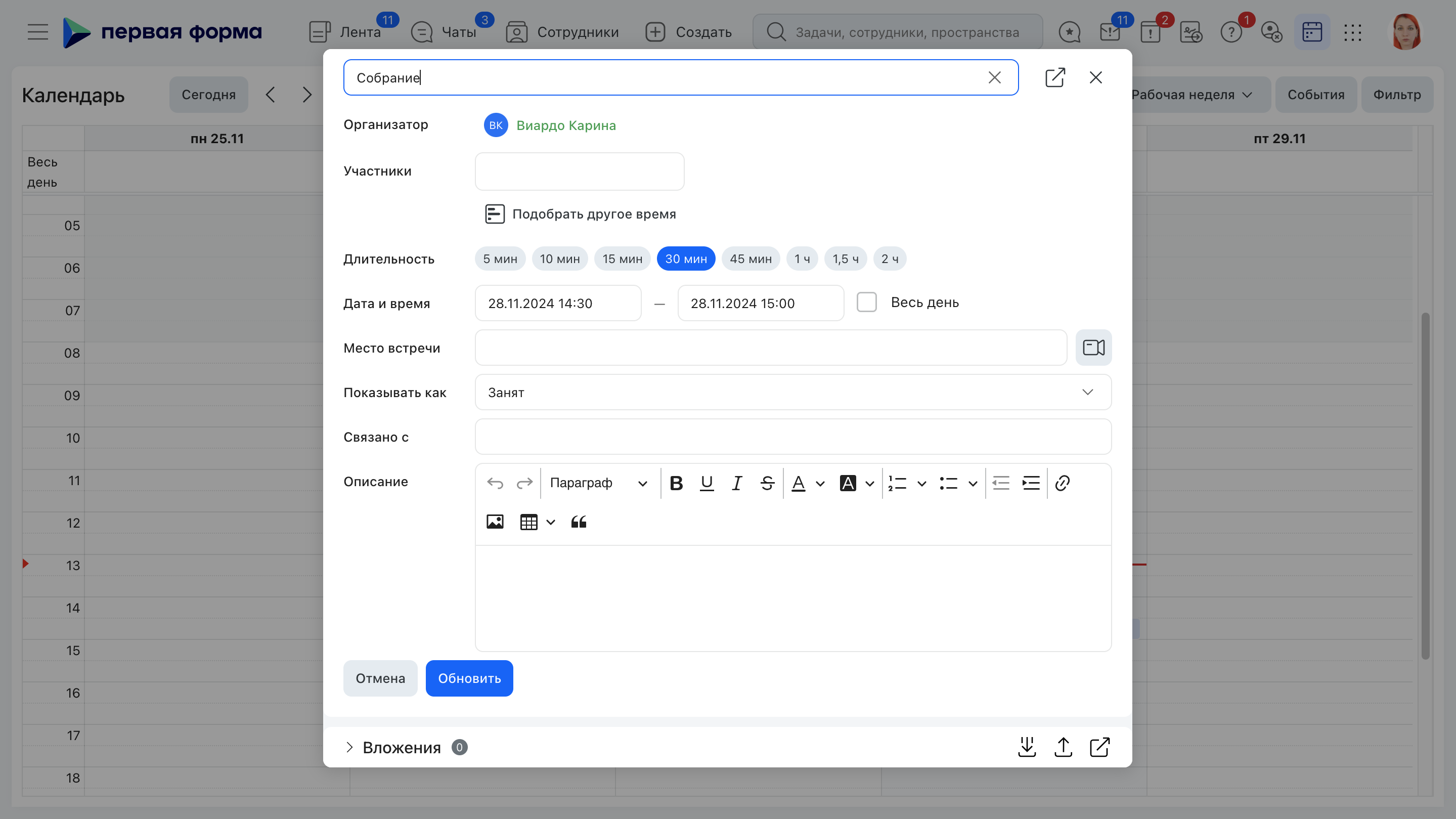
Task: Open the Создать menu
Action: click(x=688, y=32)
